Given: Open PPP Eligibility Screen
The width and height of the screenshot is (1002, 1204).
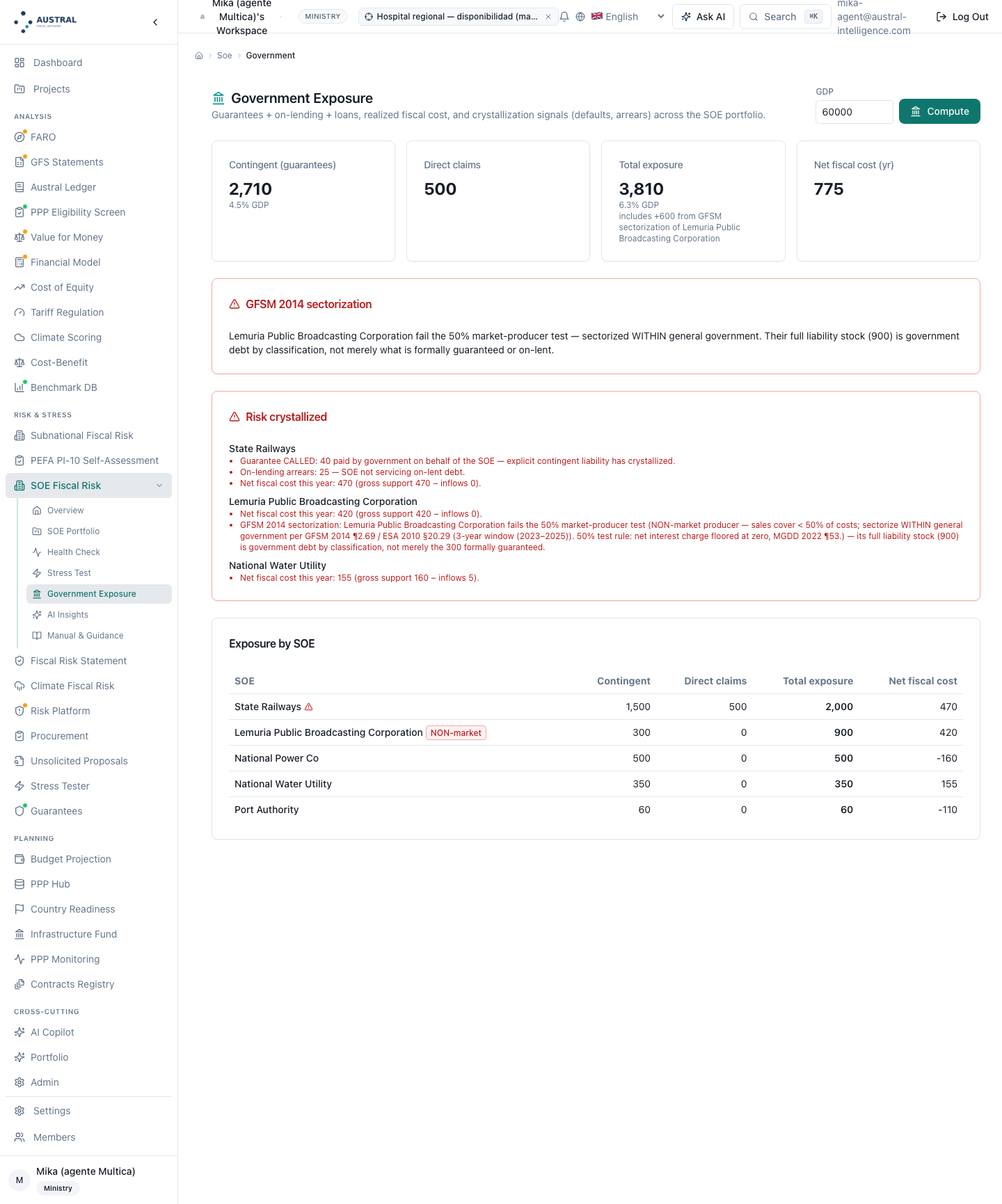Looking at the screenshot, I should (x=88, y=212).
